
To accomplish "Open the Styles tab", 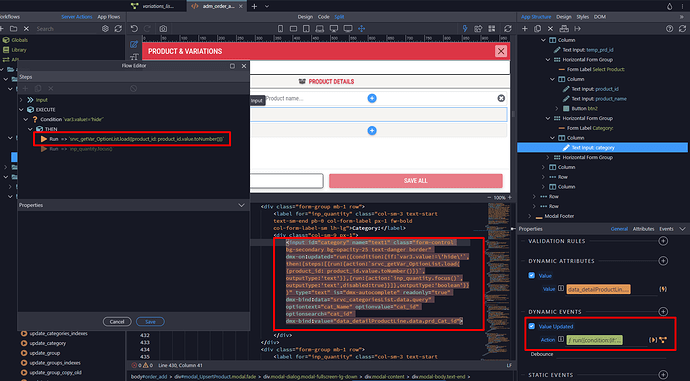I will [x=583, y=17].
